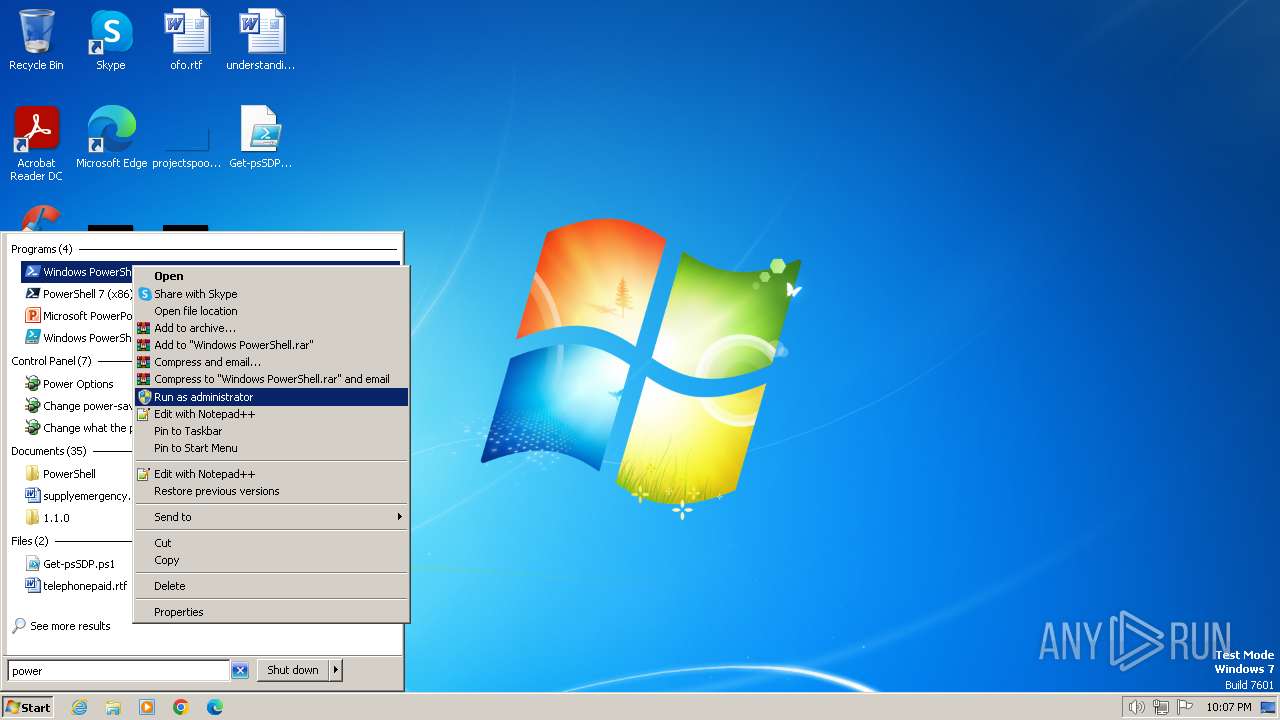Expand the Send to submenu

[x=272, y=517]
